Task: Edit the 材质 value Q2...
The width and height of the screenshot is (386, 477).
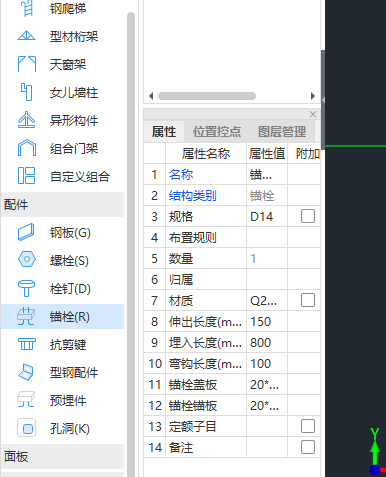Action: tap(267, 300)
